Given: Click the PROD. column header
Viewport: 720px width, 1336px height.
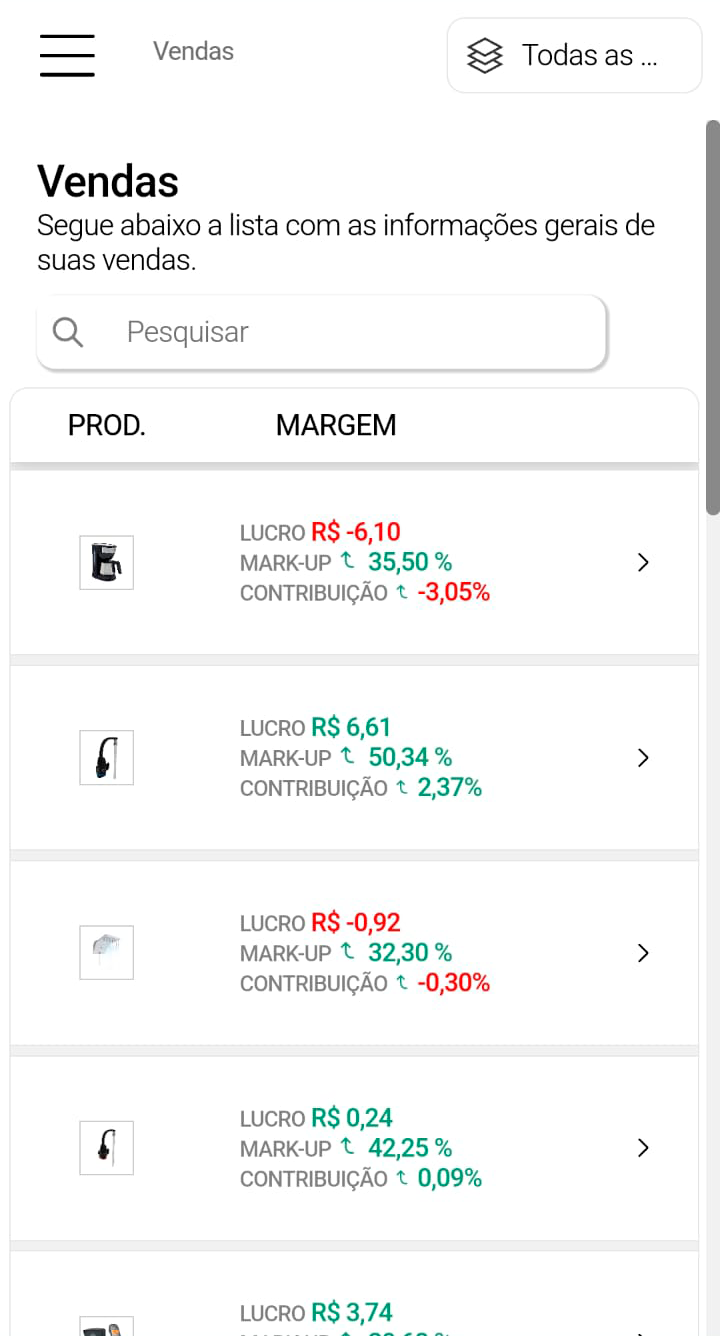Looking at the screenshot, I should (107, 425).
